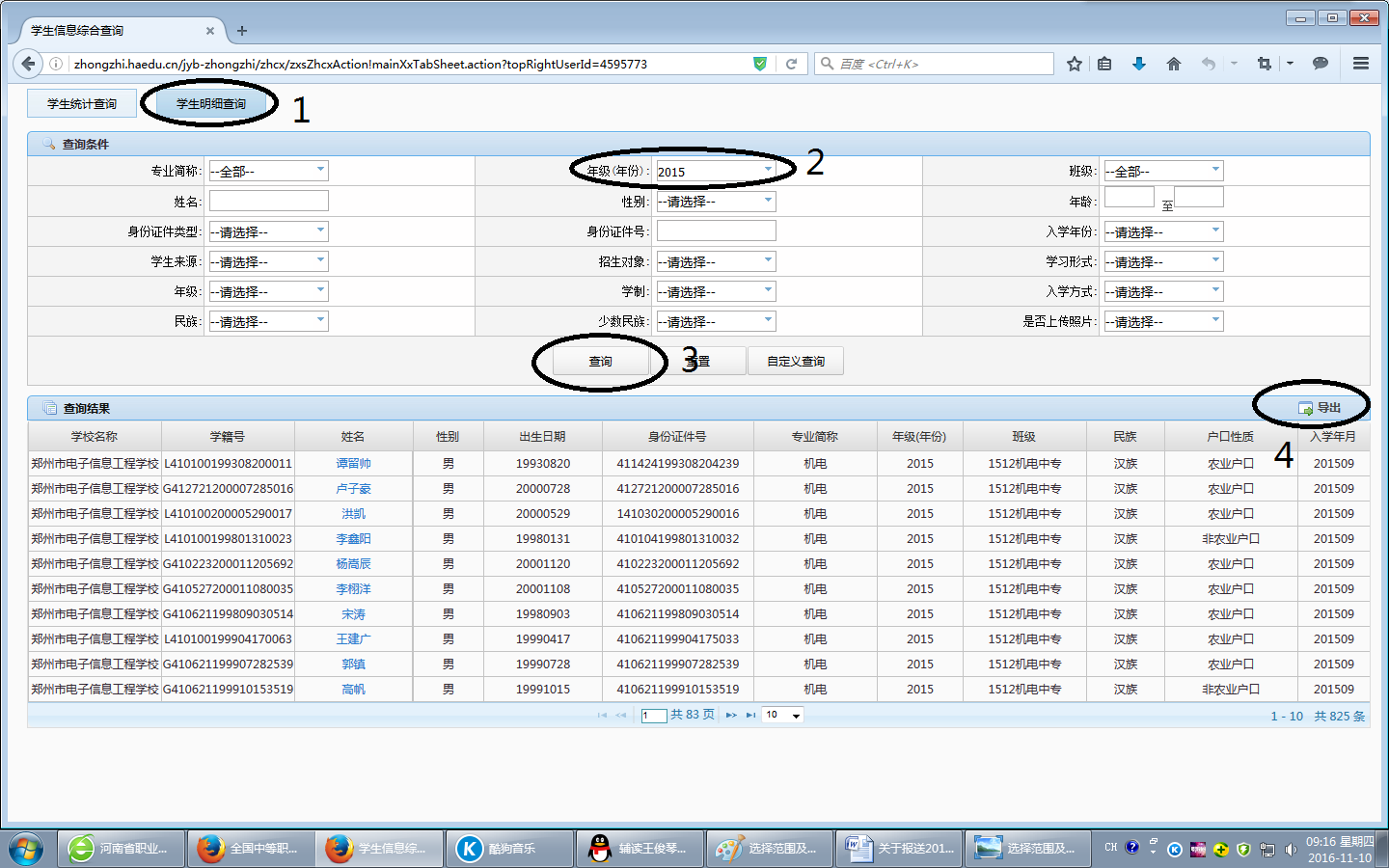Open the new tab plus button
This screenshot has width=1389, height=868.
pos(242,31)
